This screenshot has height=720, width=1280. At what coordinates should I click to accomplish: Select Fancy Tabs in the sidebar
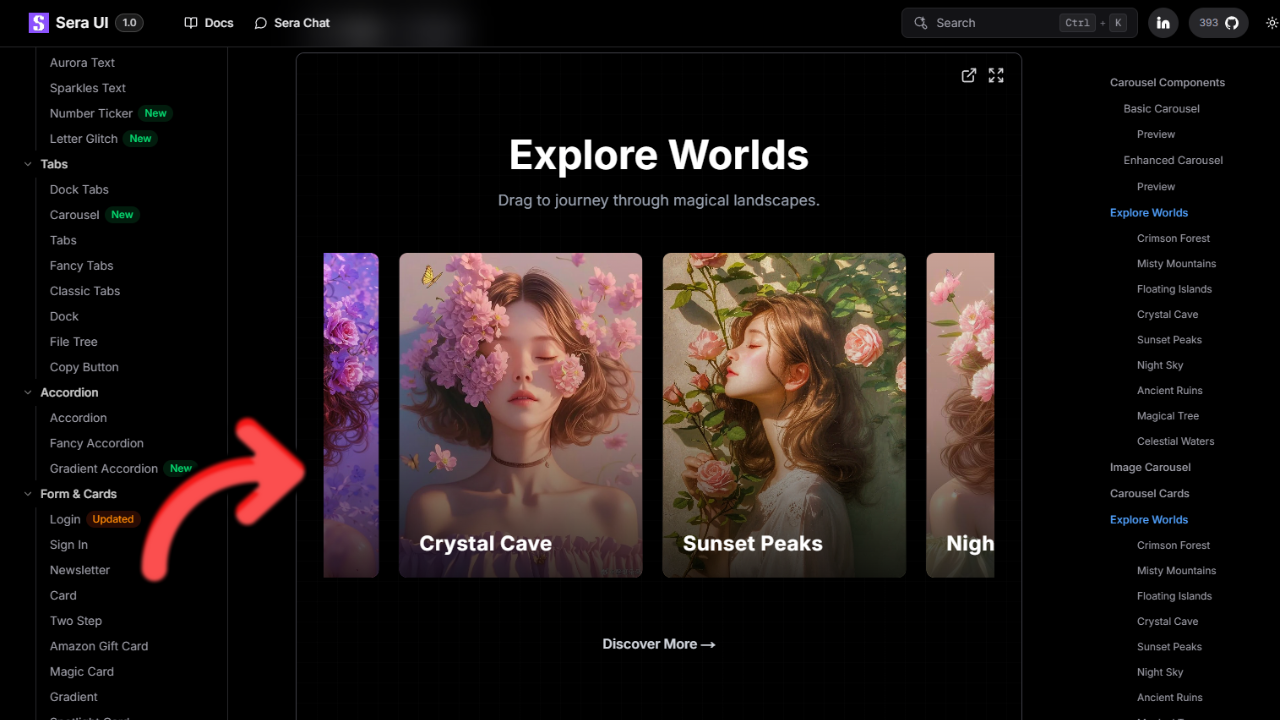tap(82, 266)
